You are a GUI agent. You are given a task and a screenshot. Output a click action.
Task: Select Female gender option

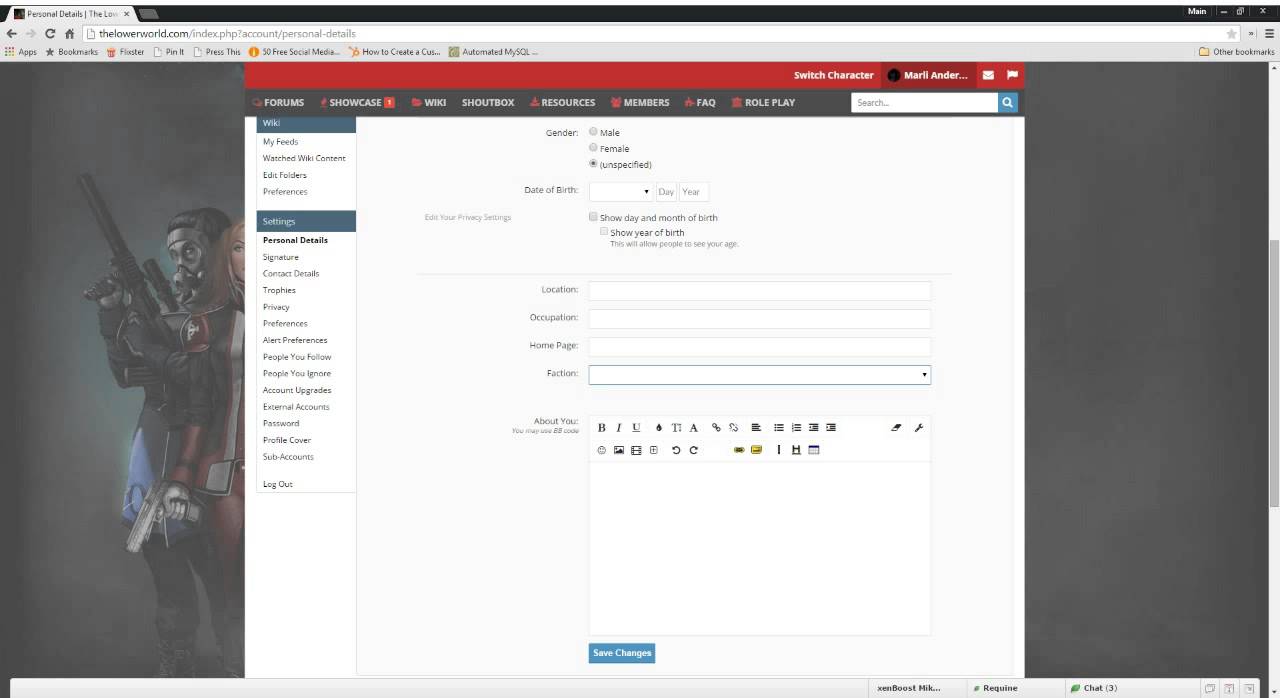point(593,147)
